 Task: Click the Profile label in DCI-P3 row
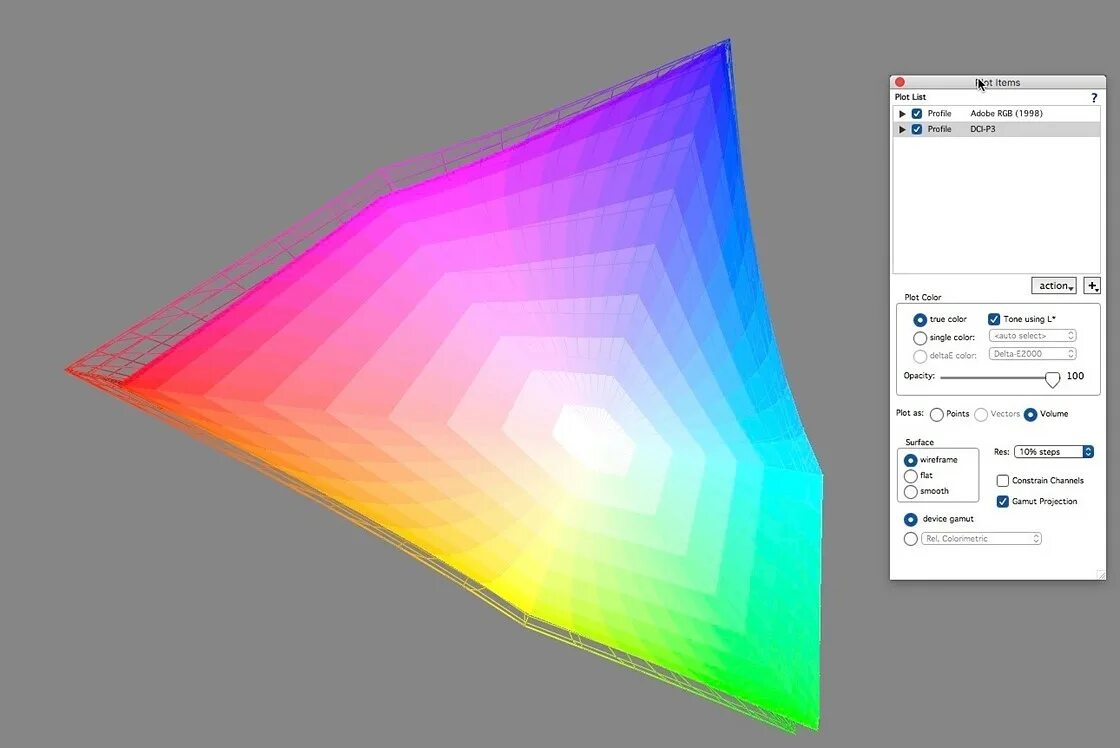point(939,129)
